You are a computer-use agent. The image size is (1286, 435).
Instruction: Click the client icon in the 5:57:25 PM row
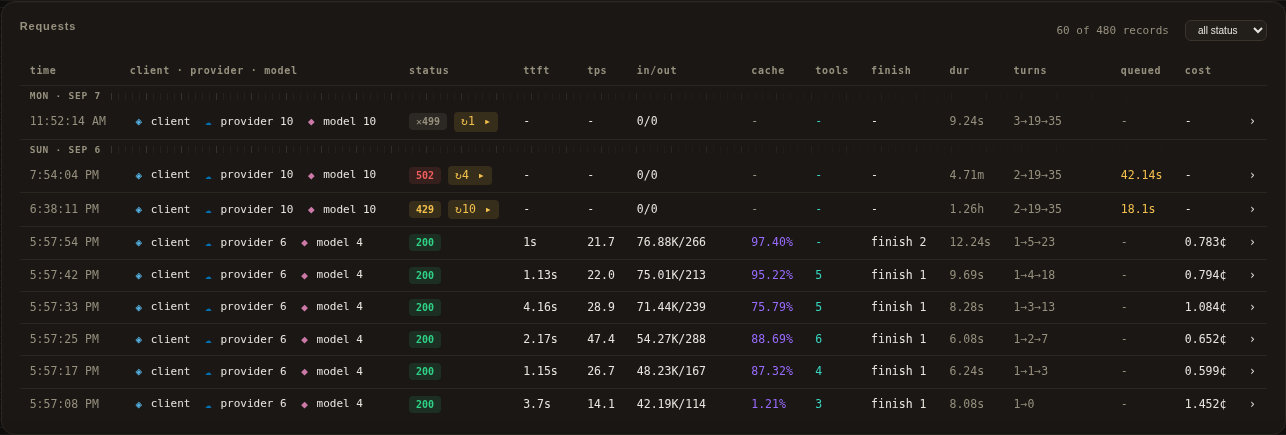[x=139, y=339]
